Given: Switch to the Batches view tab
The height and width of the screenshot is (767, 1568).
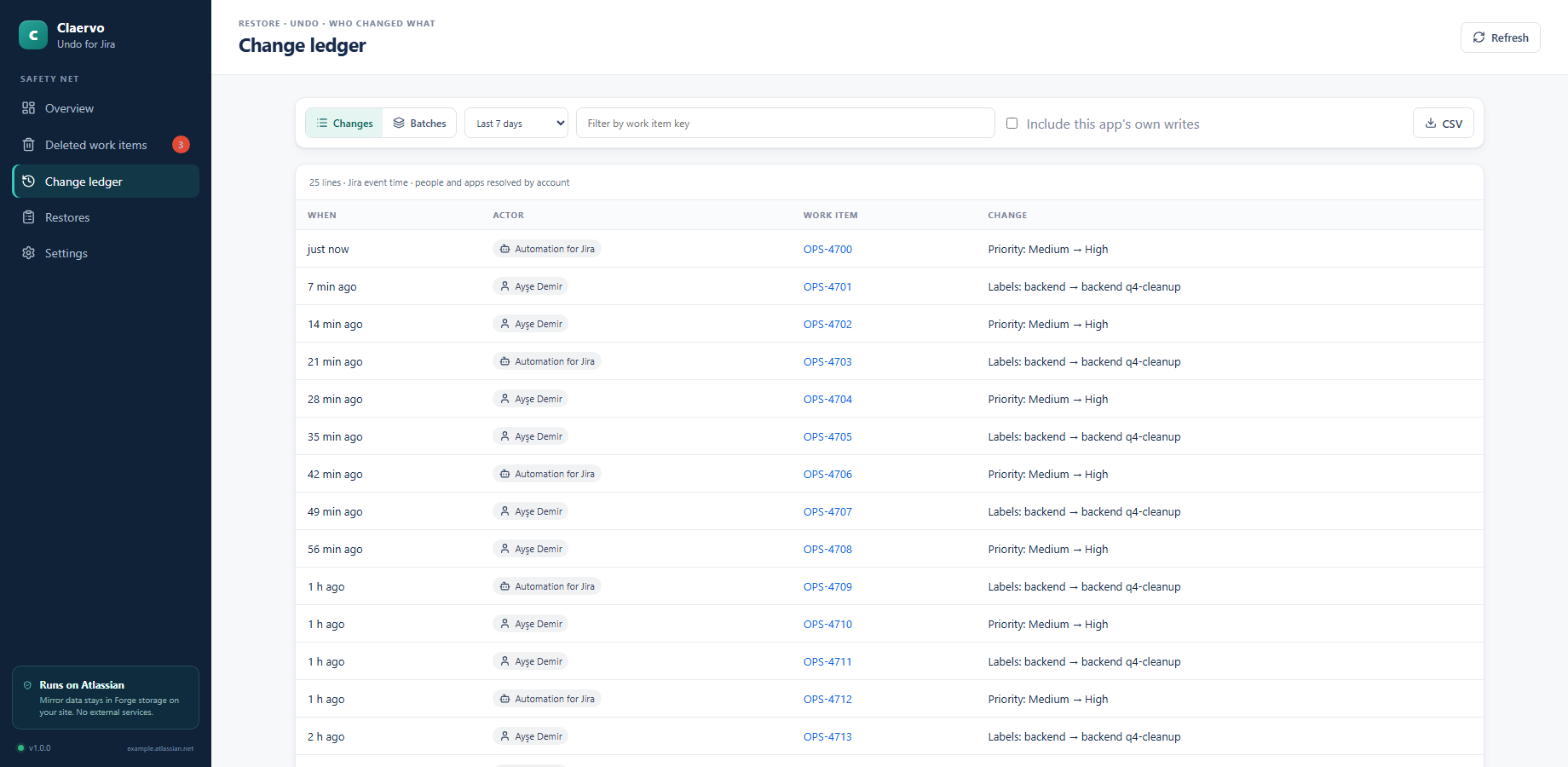Looking at the screenshot, I should (x=419, y=124).
